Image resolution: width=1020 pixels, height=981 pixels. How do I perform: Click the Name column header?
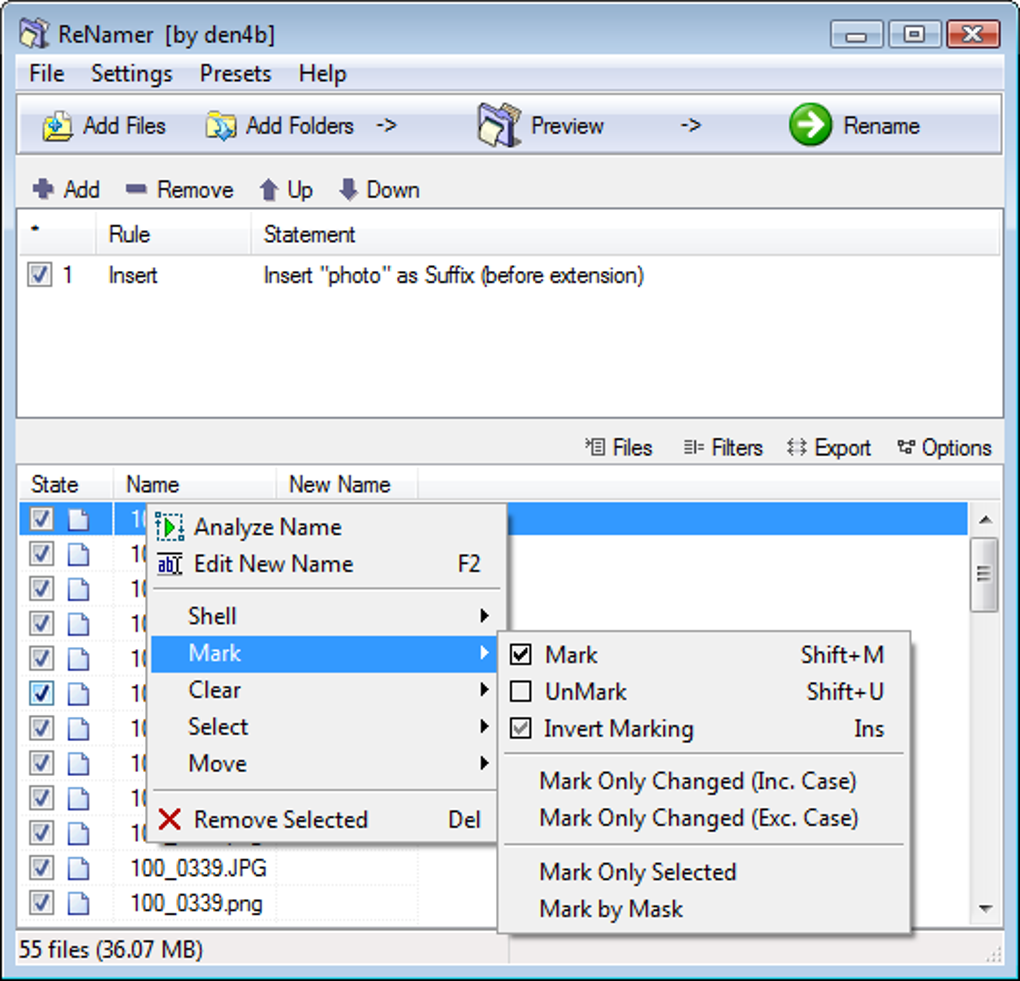(195, 484)
